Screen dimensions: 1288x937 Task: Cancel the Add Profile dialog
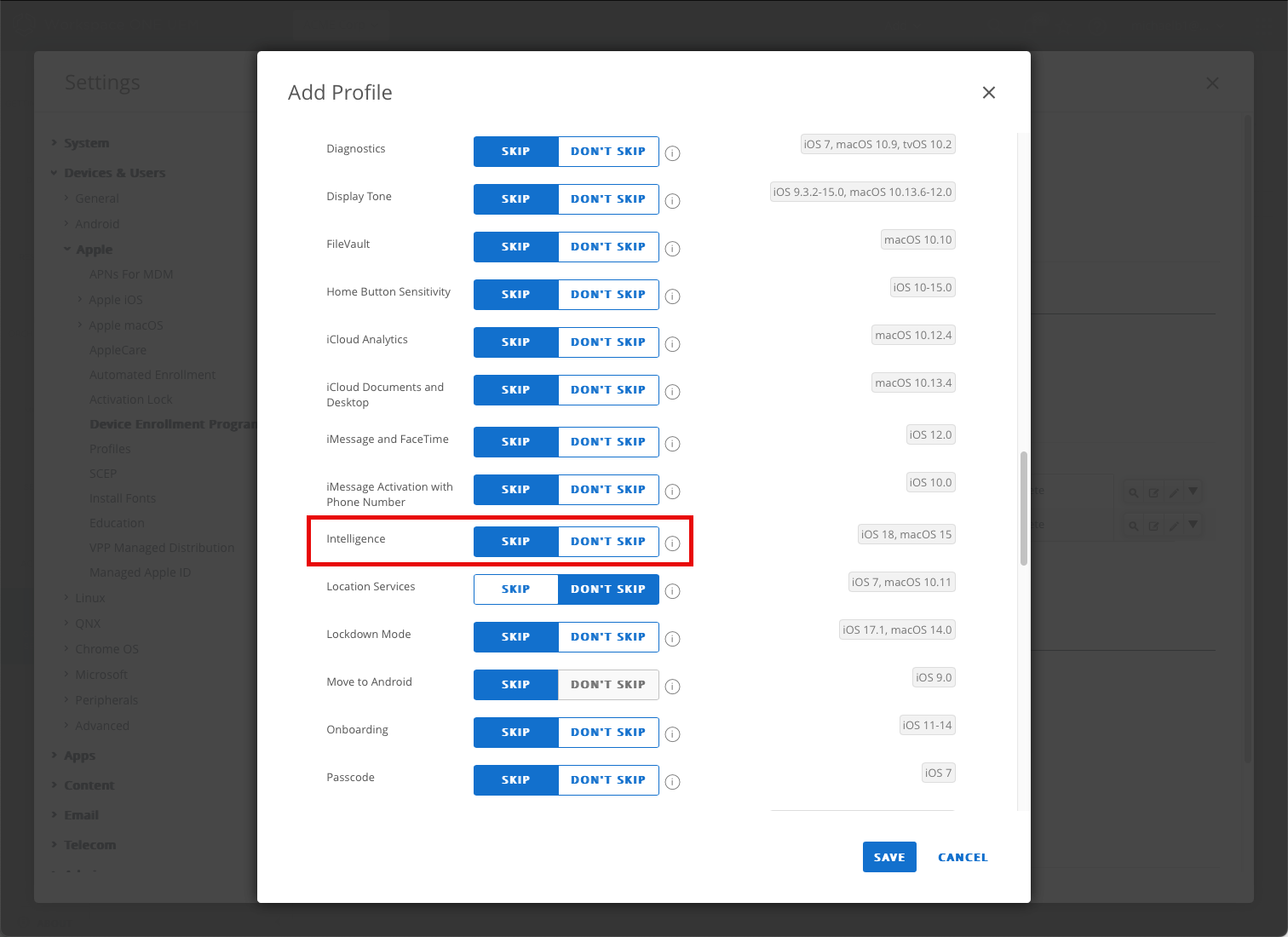click(962, 857)
